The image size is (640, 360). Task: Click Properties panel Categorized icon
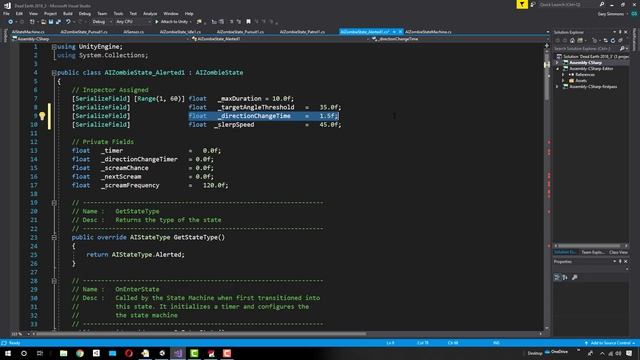[557, 278]
